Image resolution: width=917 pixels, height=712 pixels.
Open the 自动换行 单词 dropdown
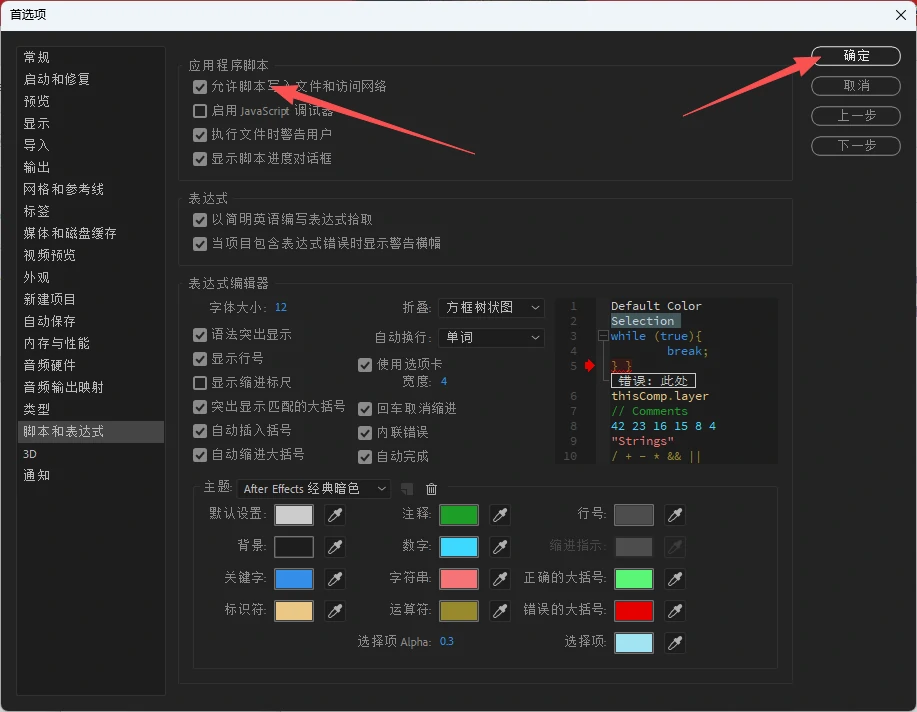[491, 338]
